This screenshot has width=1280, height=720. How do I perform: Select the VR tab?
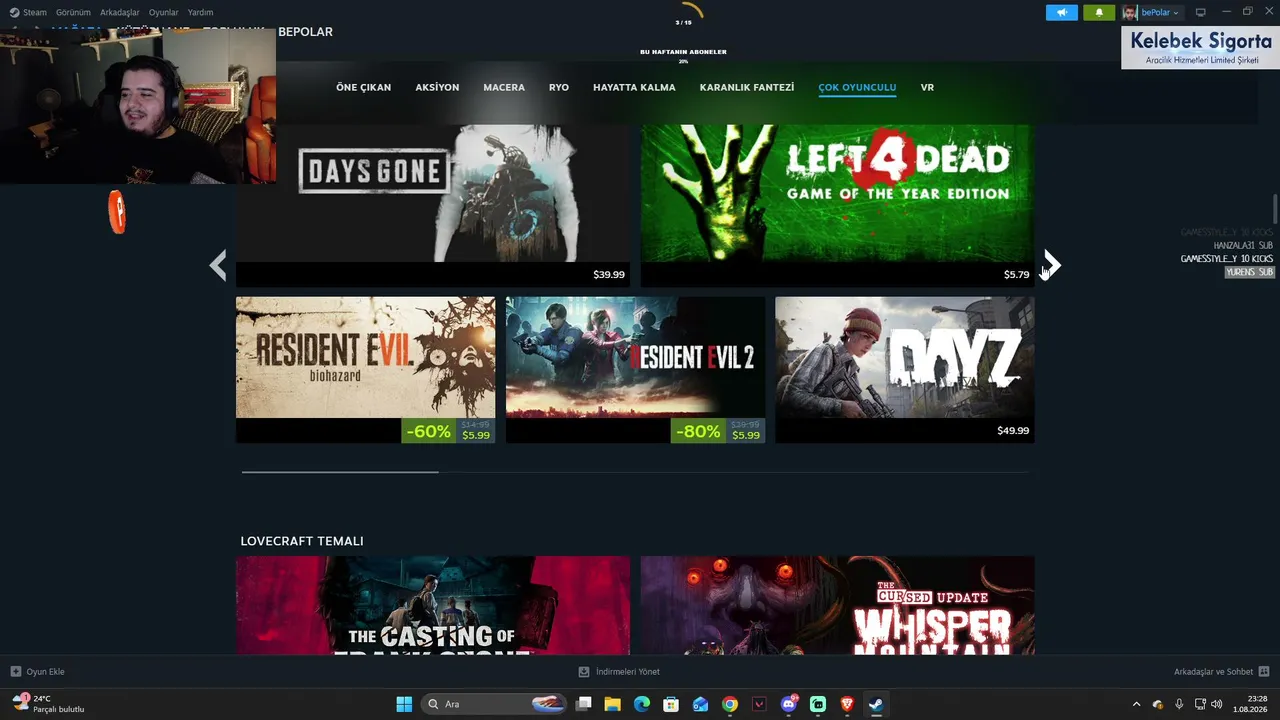pyautogui.click(x=927, y=87)
